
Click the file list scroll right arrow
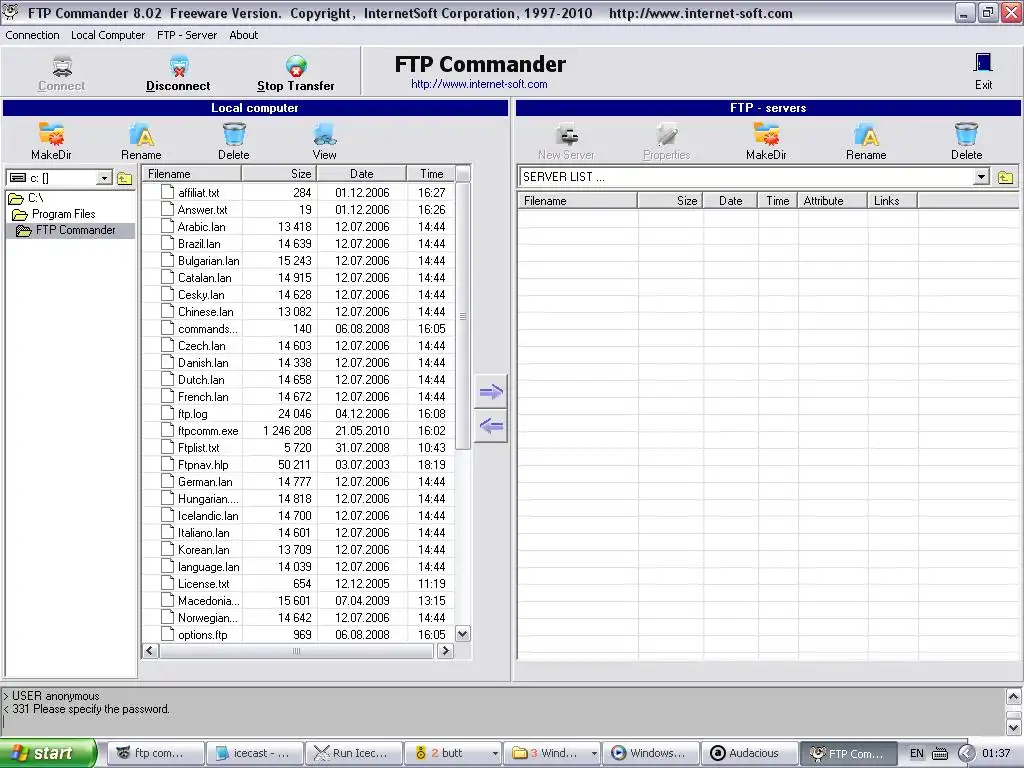click(445, 650)
